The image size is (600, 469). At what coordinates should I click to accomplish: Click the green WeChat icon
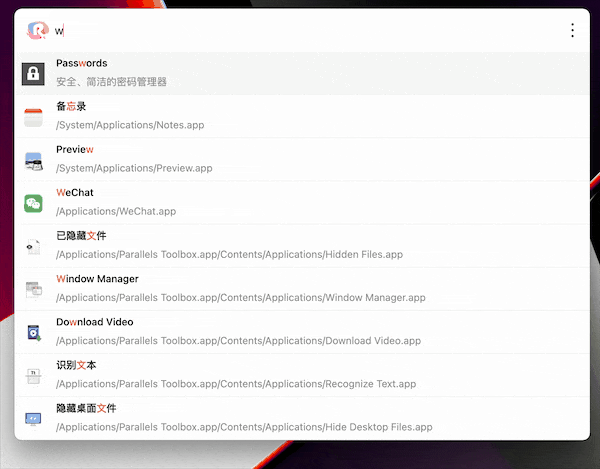coord(34,203)
